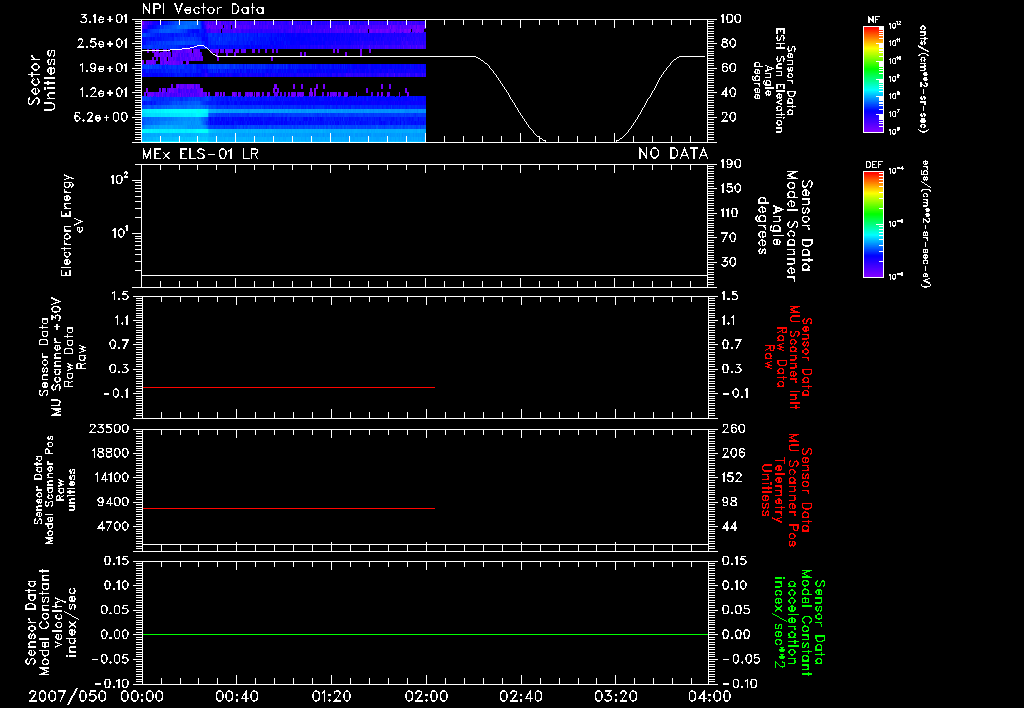The width and height of the screenshot is (1024, 708).
Task: Click the 206 telemetry axis tick
Action: click(x=733, y=453)
